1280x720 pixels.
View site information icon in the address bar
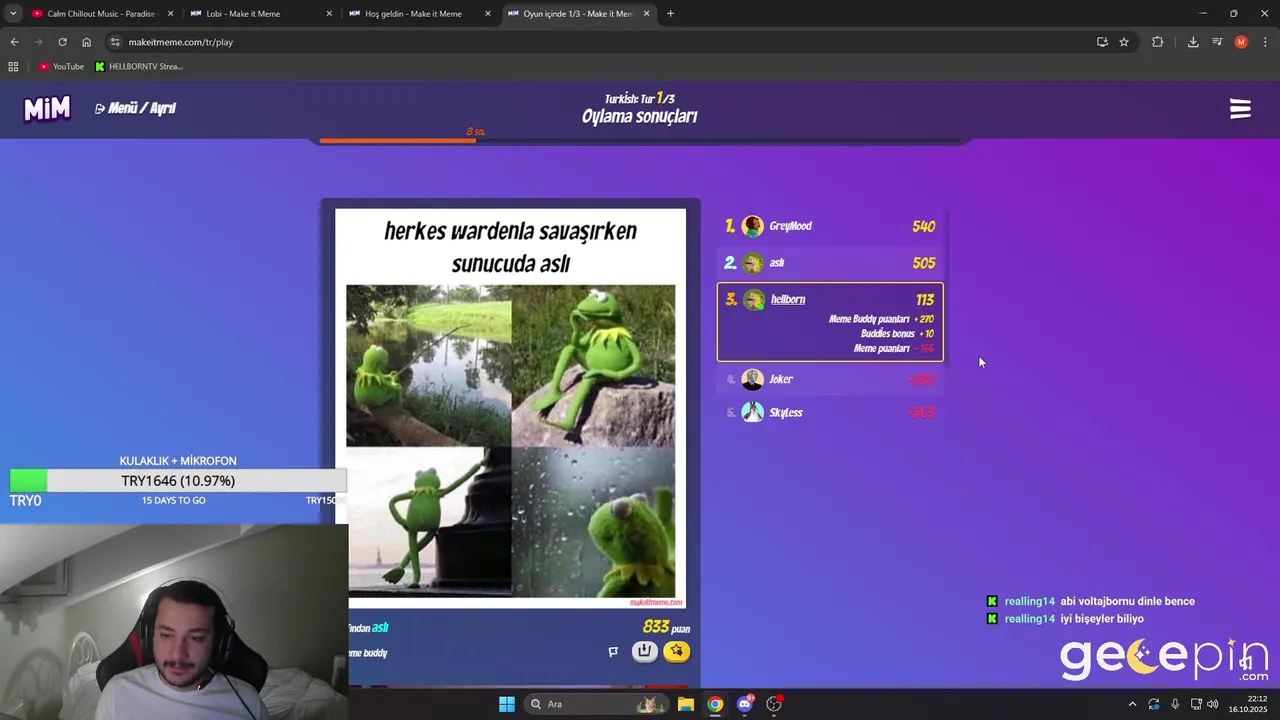click(116, 42)
